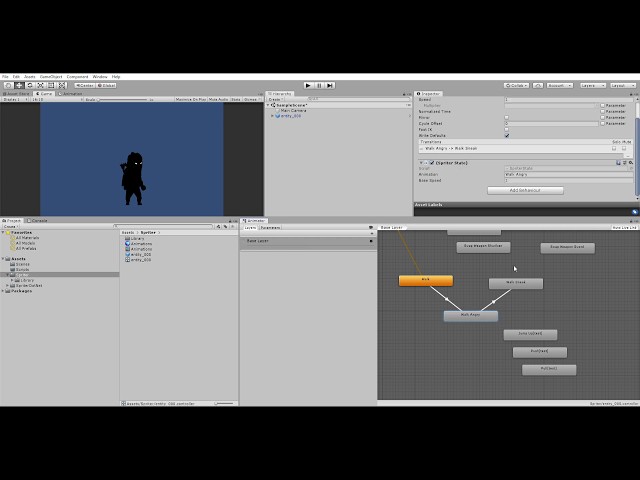
Task: Open the File menu
Action: coord(5,77)
